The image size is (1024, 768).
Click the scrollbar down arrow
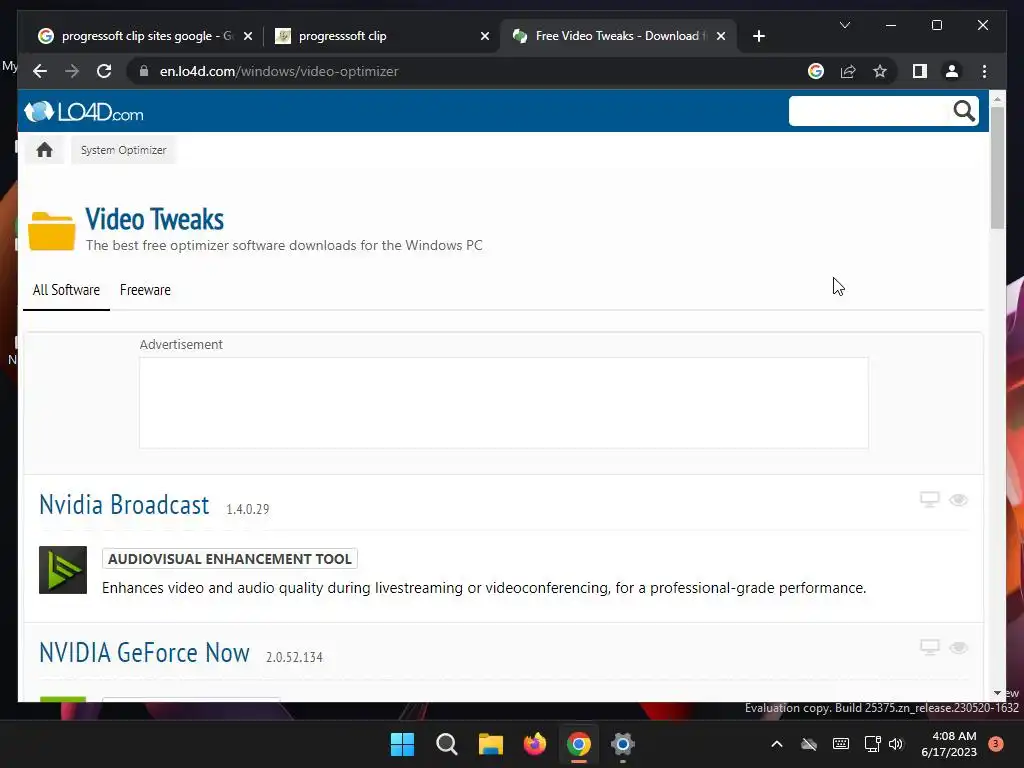click(997, 693)
